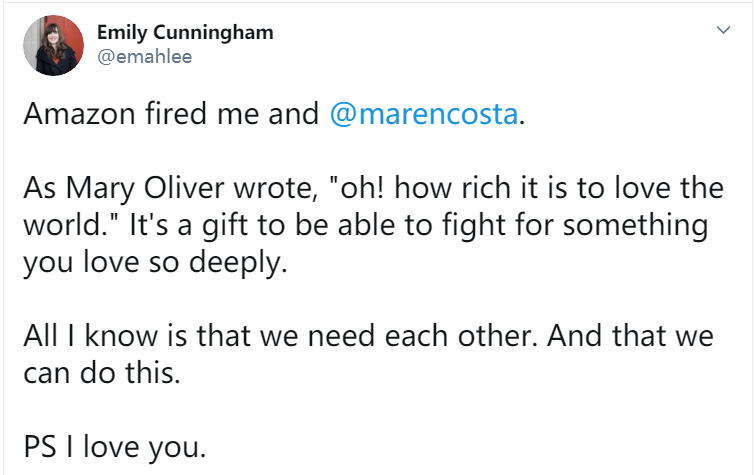Click the Emily Cunningham display name
This screenshot has width=755, height=475.
tap(184, 32)
